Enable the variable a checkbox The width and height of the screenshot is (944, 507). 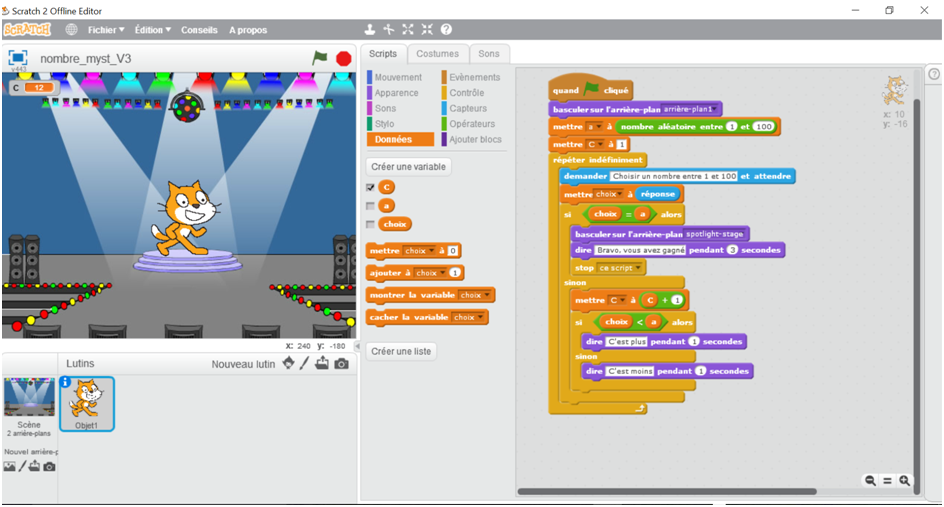371,206
